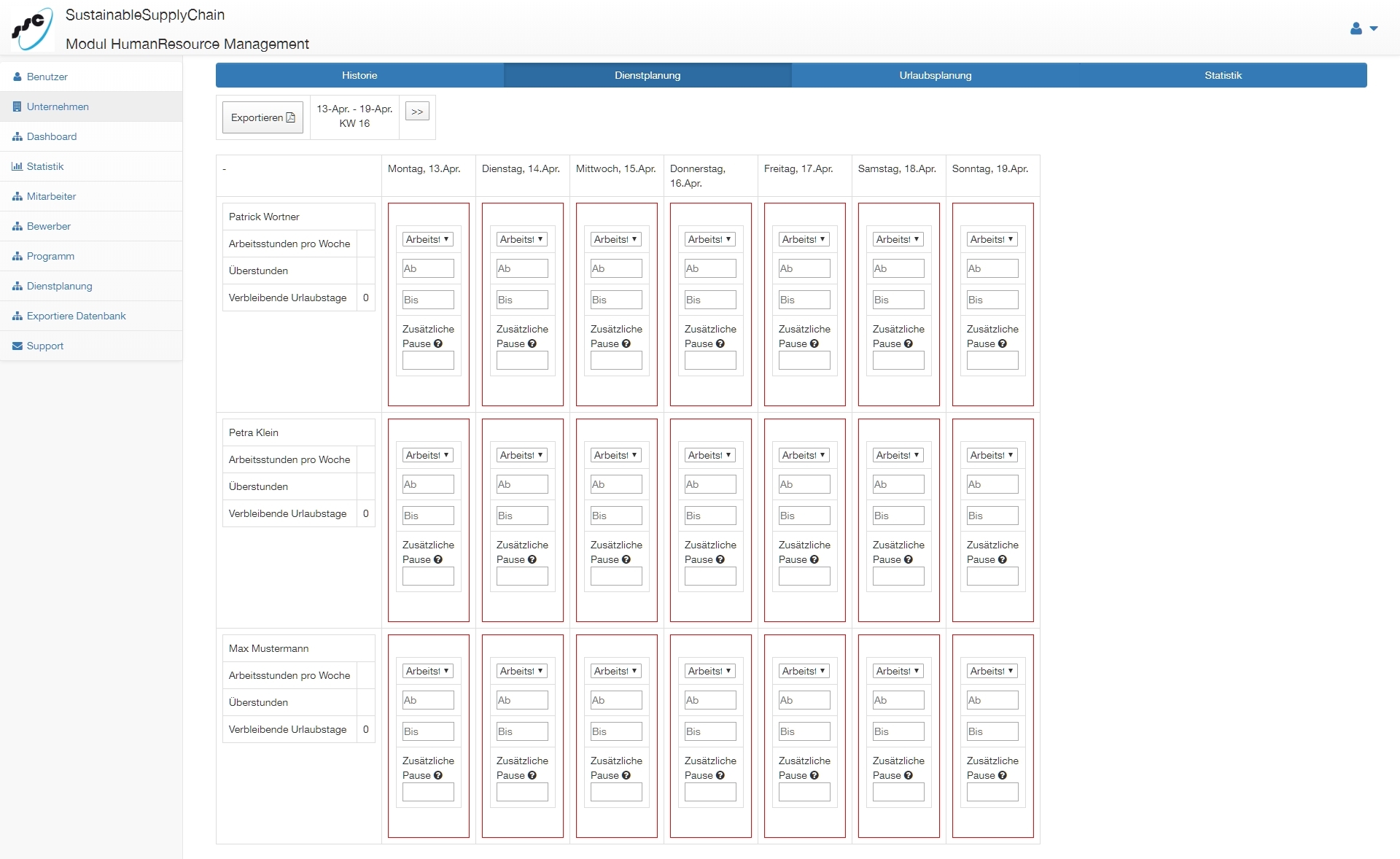
Task: Click Patrick Wortner's Tuesday Ab field
Action: (x=522, y=268)
